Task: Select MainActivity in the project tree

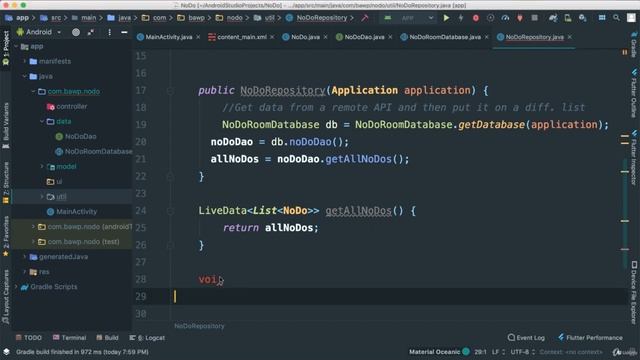Action: pos(71,211)
